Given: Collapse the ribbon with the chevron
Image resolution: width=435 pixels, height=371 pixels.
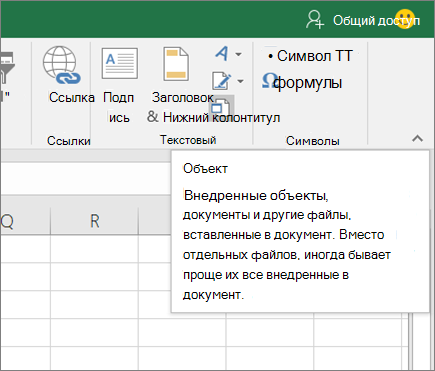Looking at the screenshot, I should coord(417,138).
